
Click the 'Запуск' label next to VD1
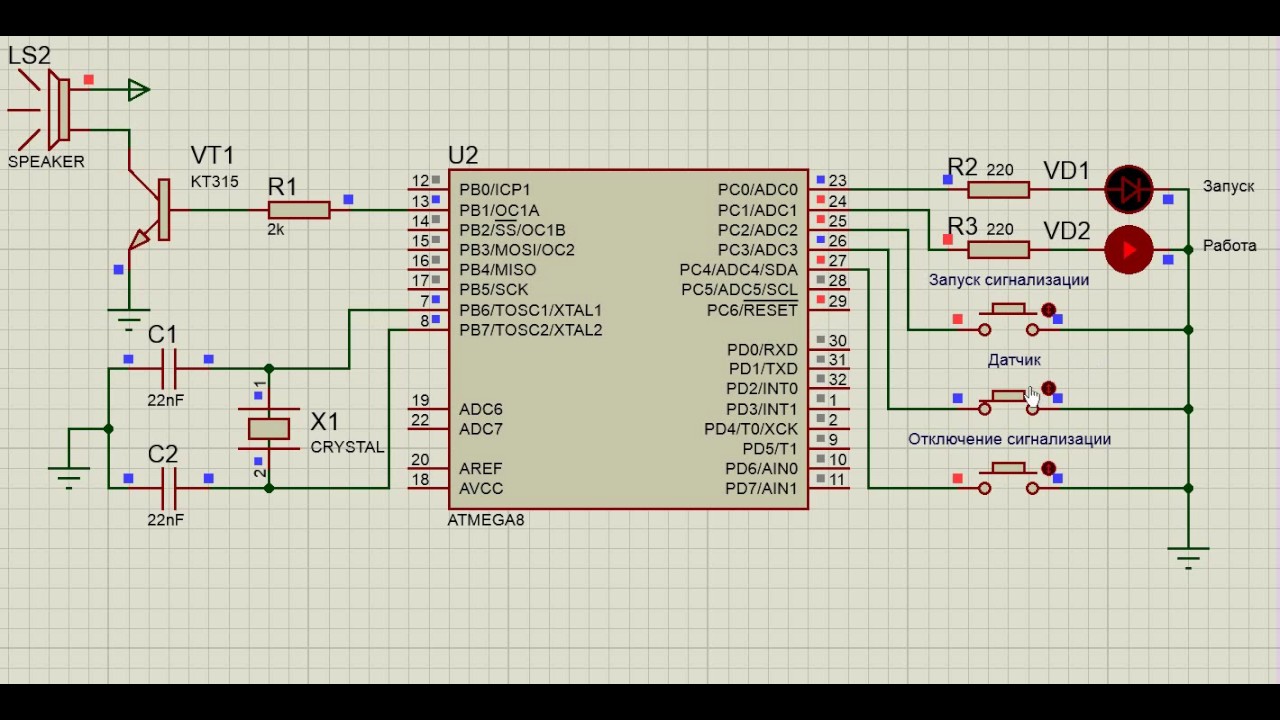1228,187
